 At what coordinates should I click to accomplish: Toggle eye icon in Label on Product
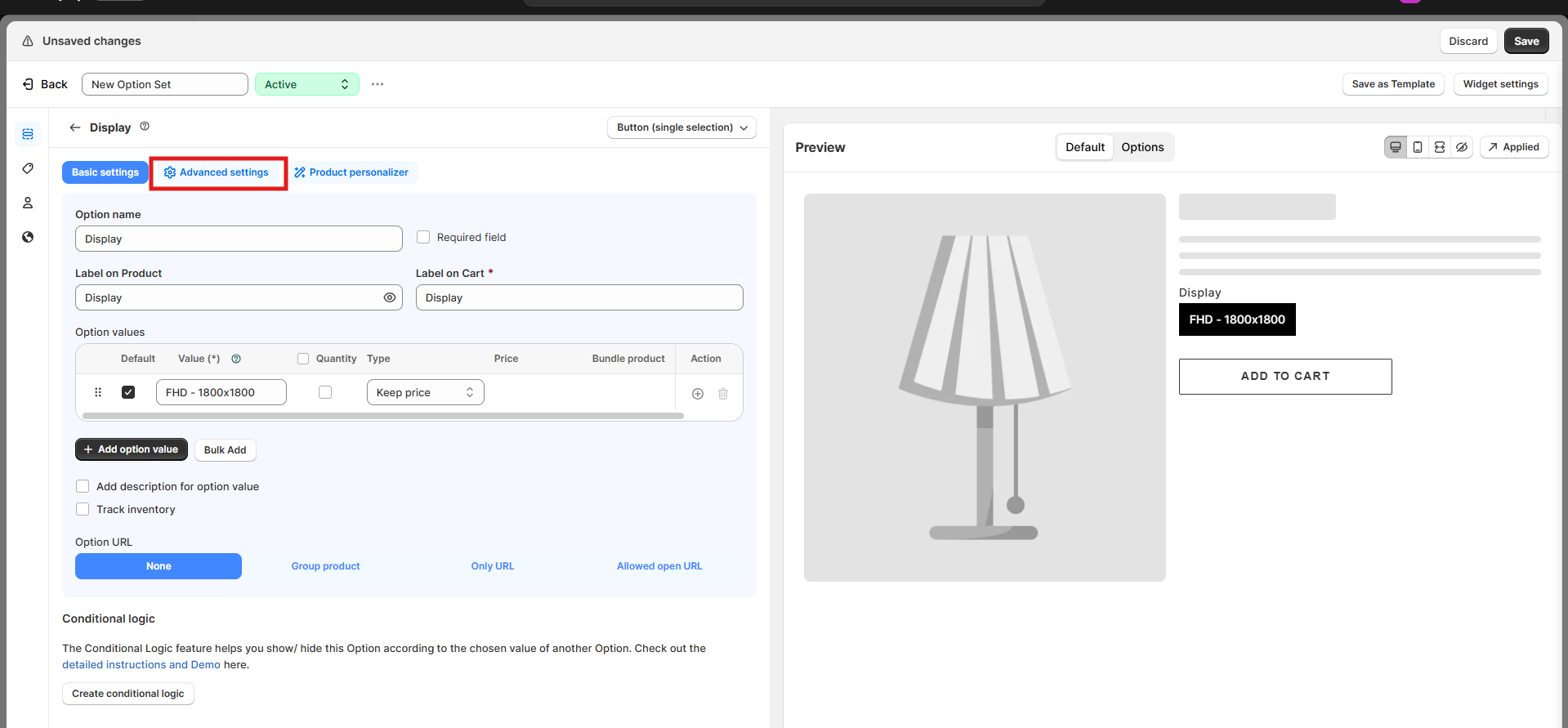coord(390,297)
